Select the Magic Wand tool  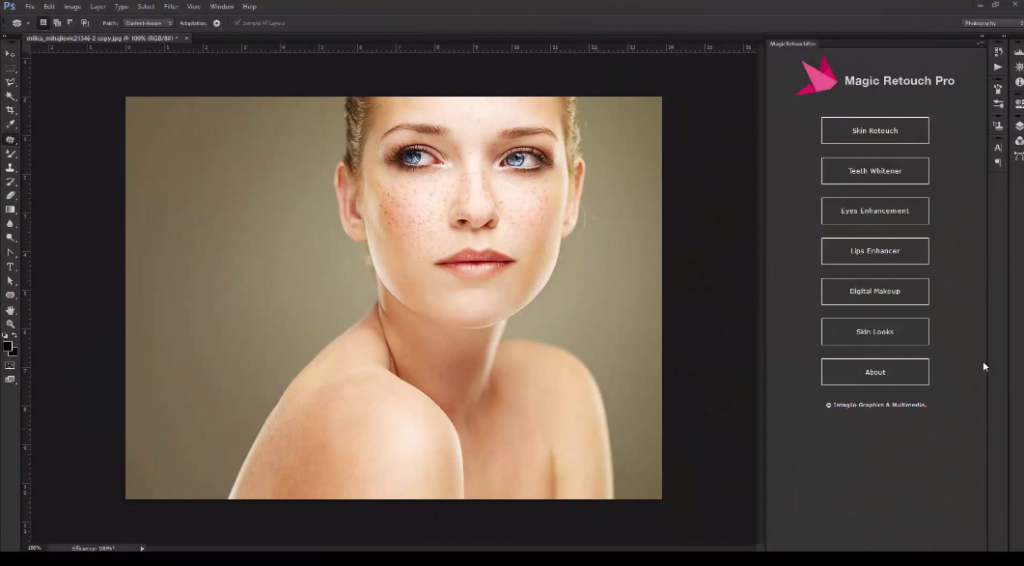click(10, 96)
